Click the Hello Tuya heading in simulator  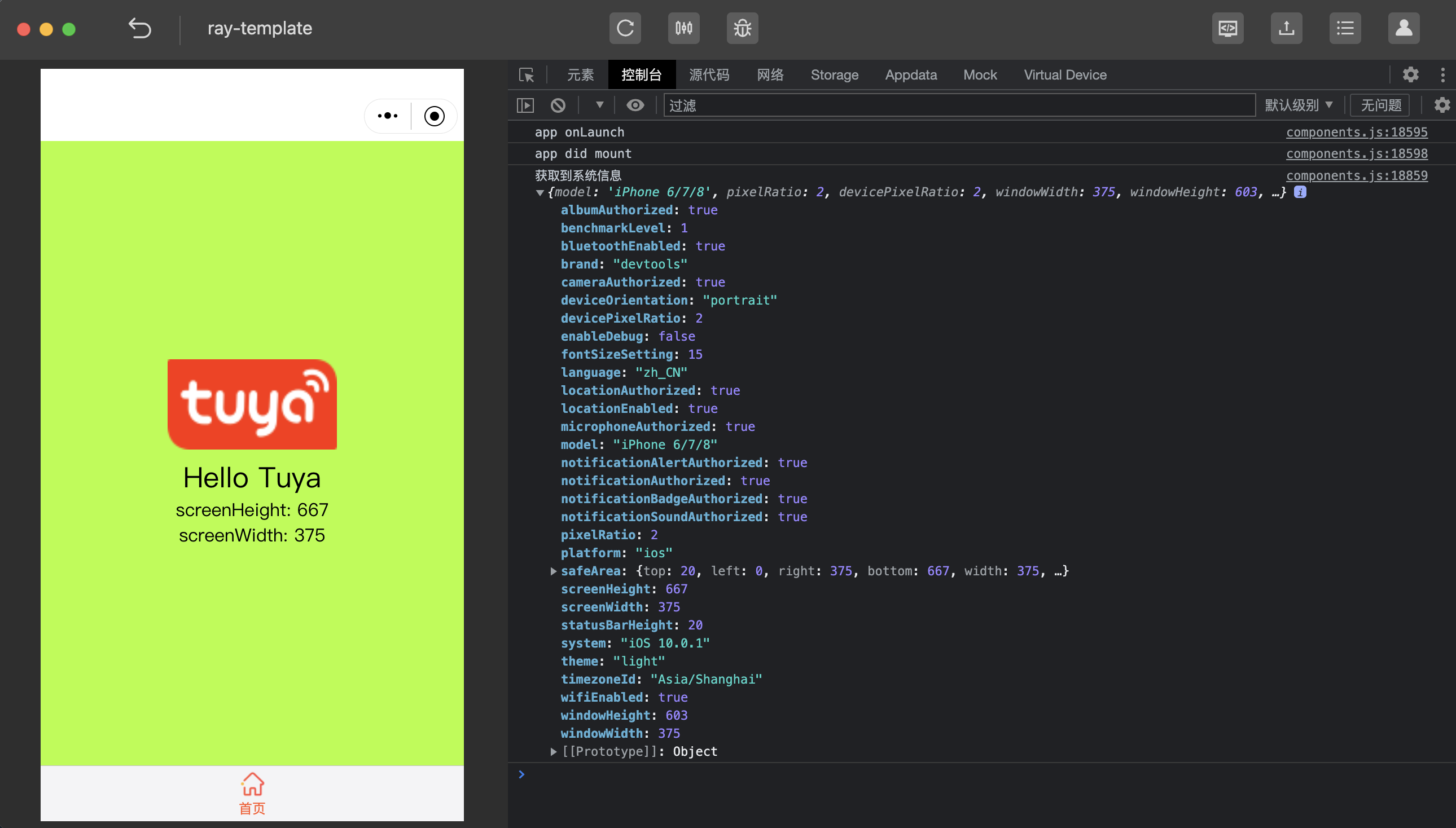point(252,477)
